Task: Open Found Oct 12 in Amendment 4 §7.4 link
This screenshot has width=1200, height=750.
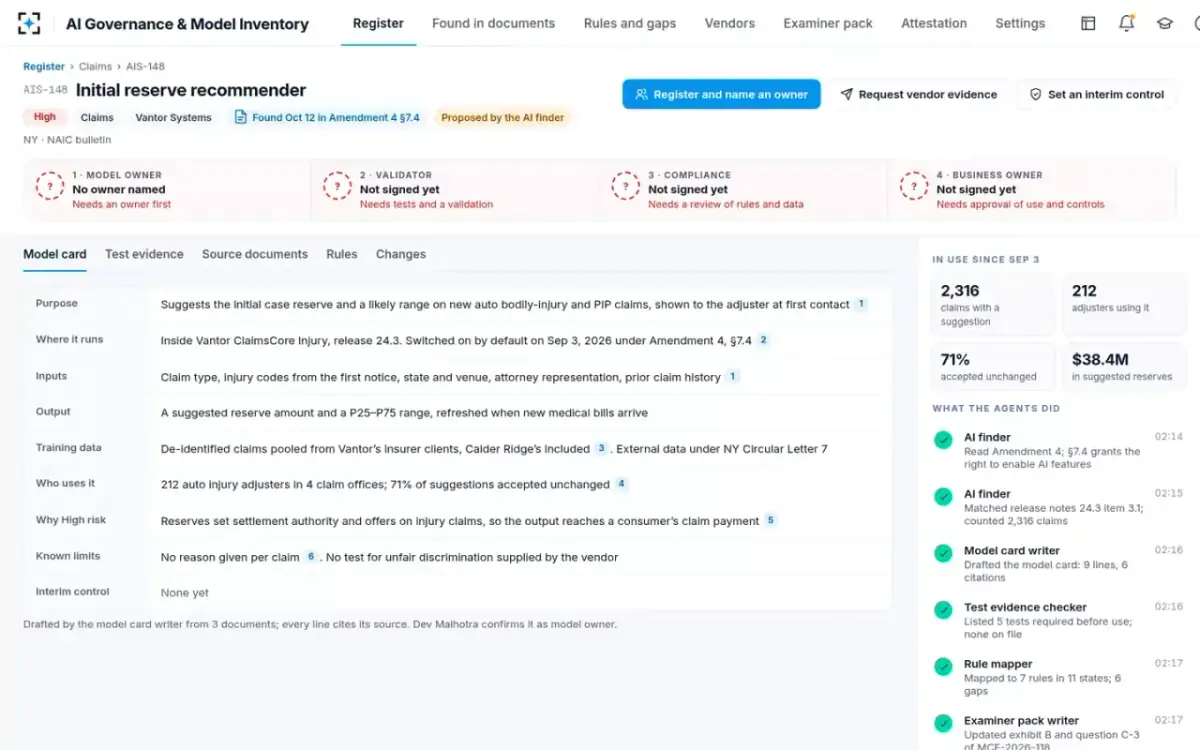Action: 326,117
